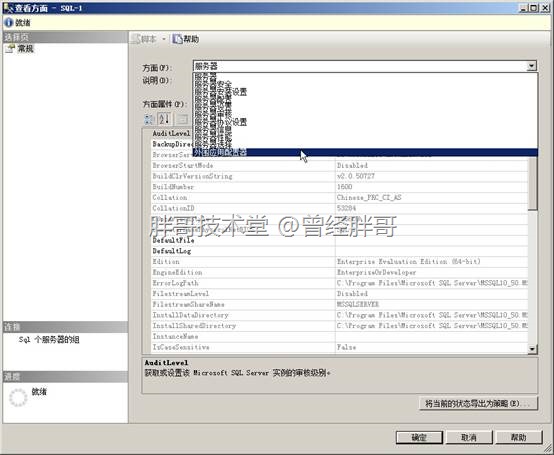Select the ErrorLogPath property row

tap(340, 283)
